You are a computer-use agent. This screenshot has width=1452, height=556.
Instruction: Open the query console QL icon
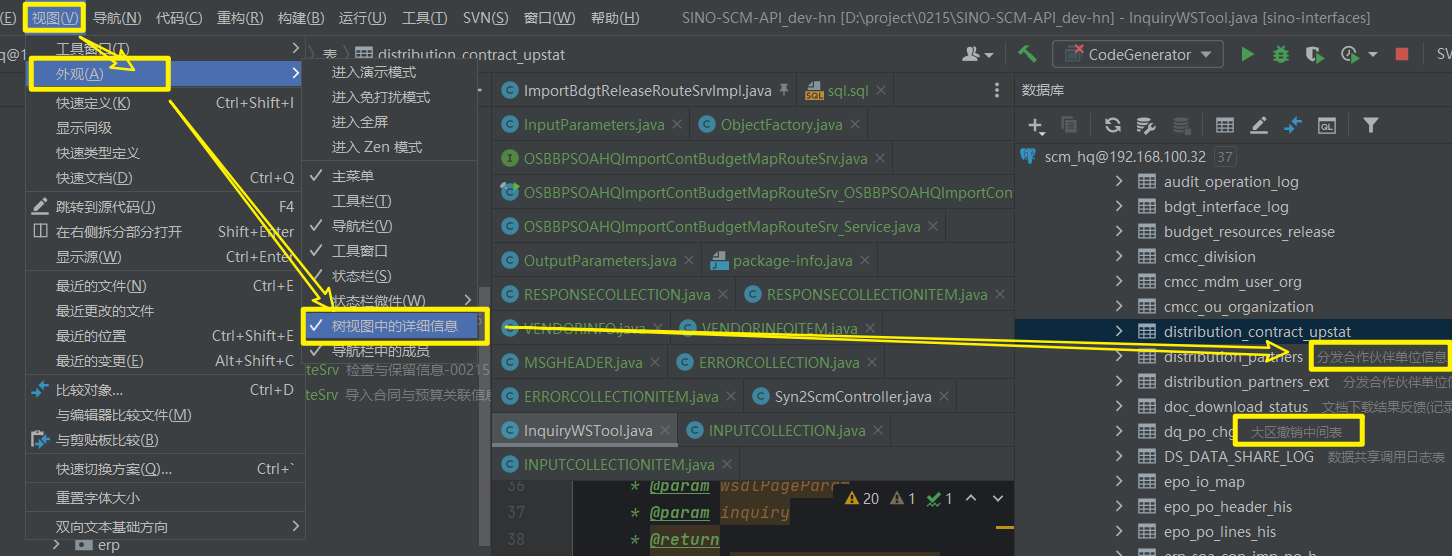click(1327, 125)
